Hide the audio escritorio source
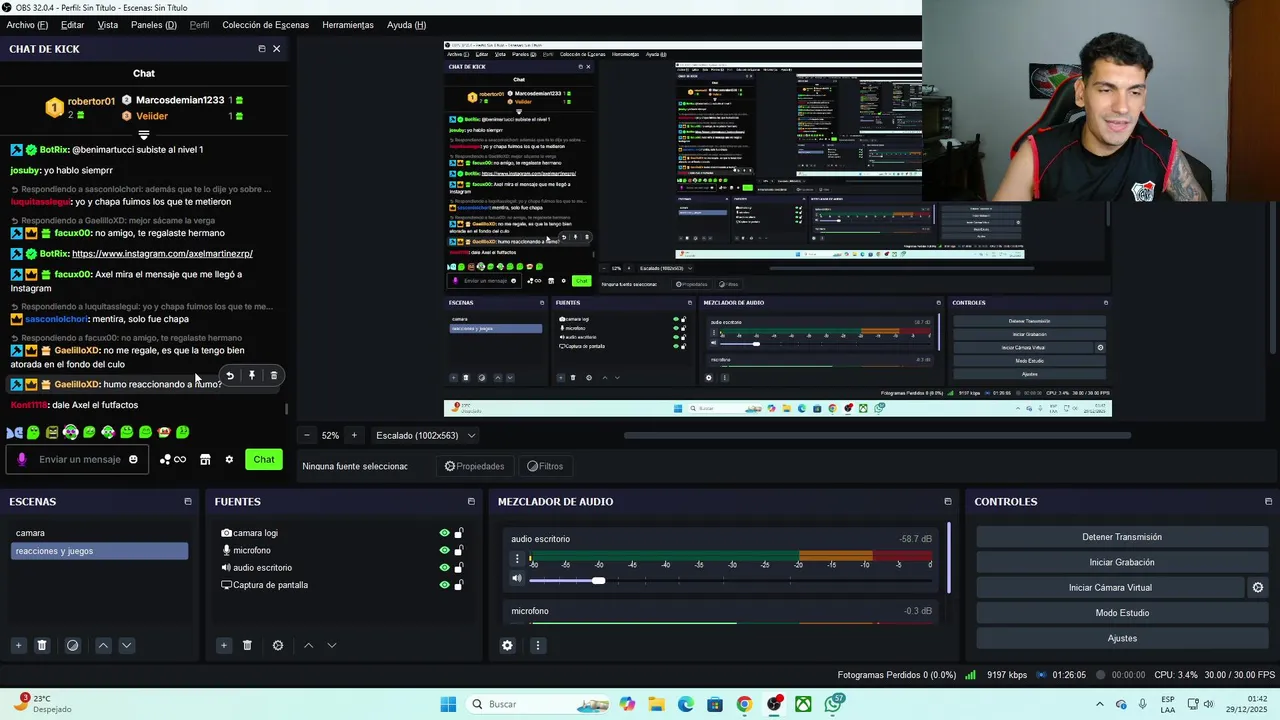The width and height of the screenshot is (1280, 720). click(444, 568)
